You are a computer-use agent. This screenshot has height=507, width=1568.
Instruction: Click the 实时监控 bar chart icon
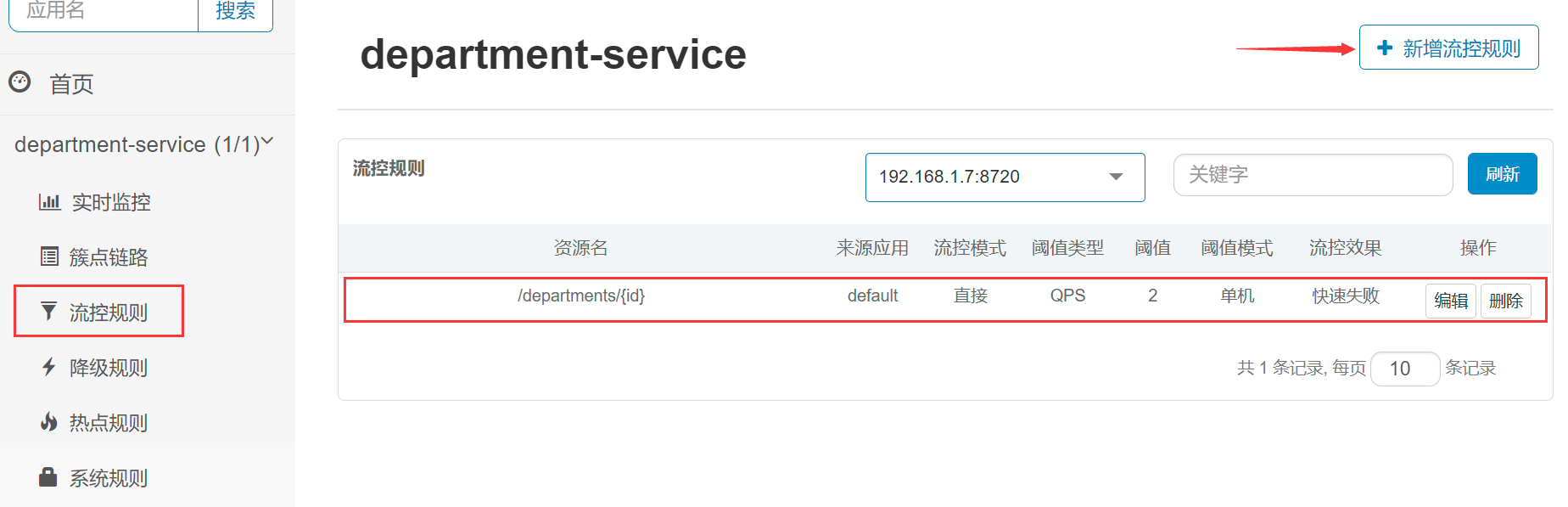[48, 202]
